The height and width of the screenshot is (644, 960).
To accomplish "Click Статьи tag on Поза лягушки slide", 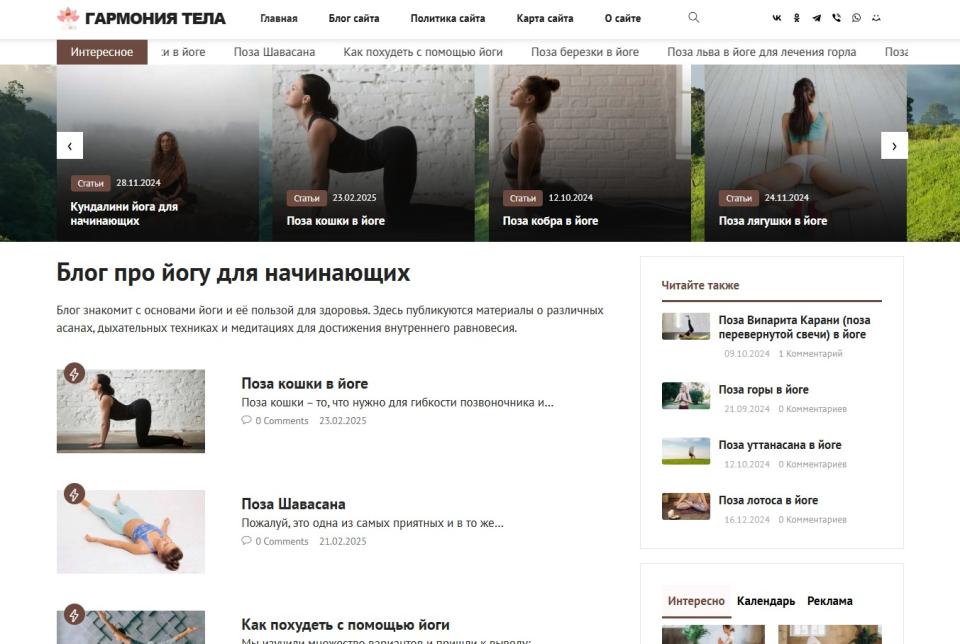I will (738, 198).
